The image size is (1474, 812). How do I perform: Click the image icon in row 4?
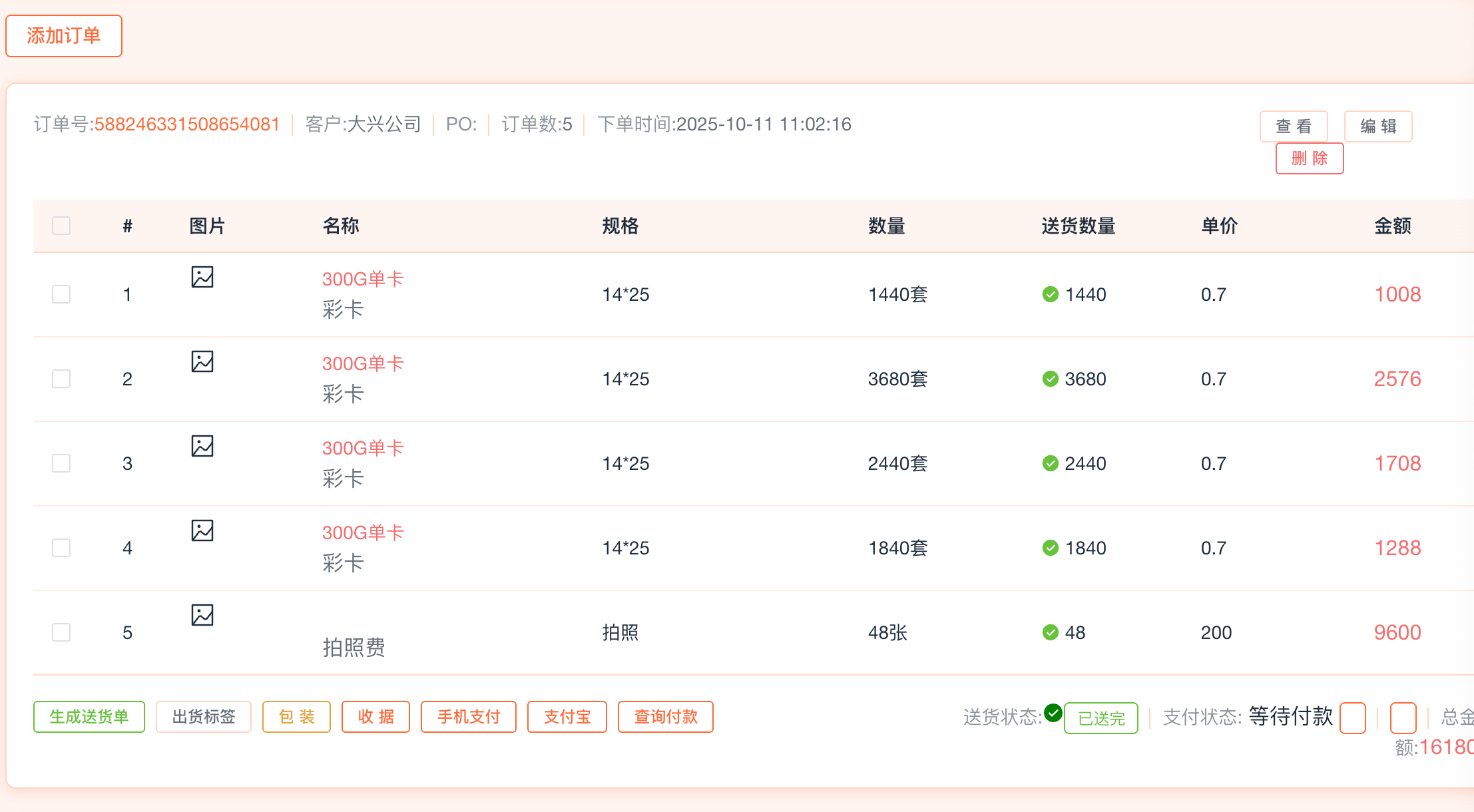(x=202, y=530)
